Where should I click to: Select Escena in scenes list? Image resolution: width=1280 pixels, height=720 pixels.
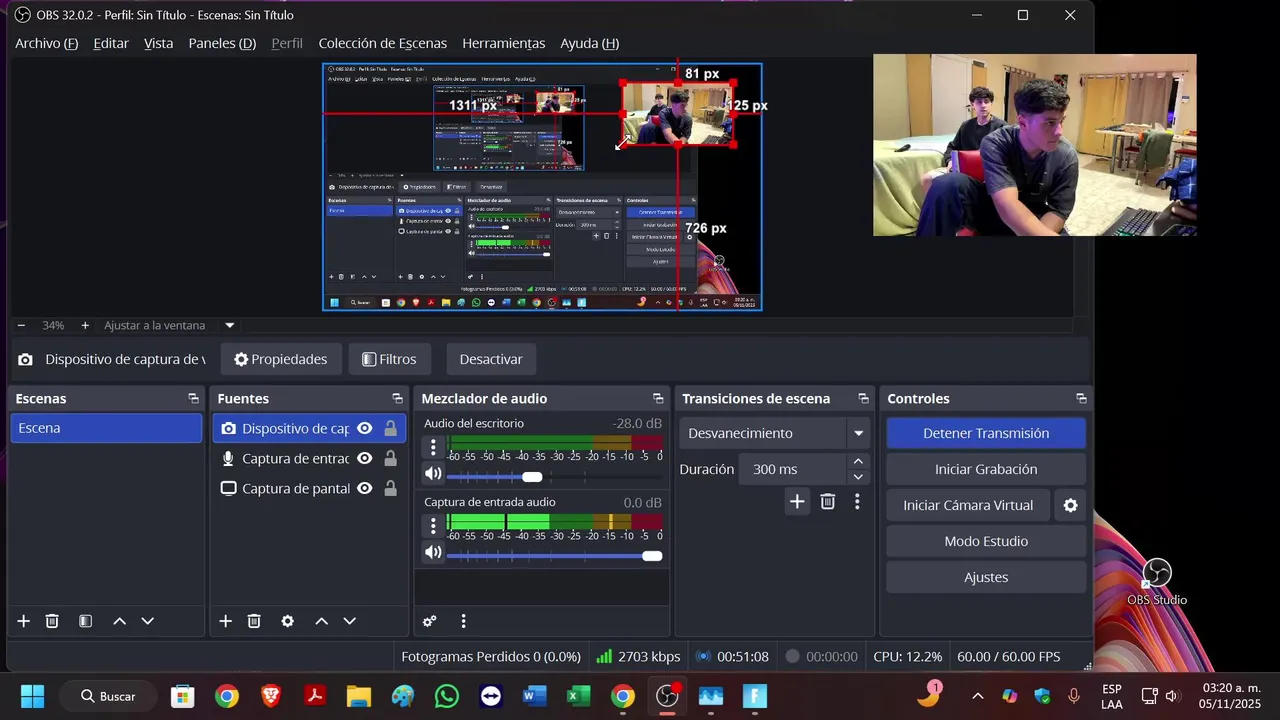point(106,428)
